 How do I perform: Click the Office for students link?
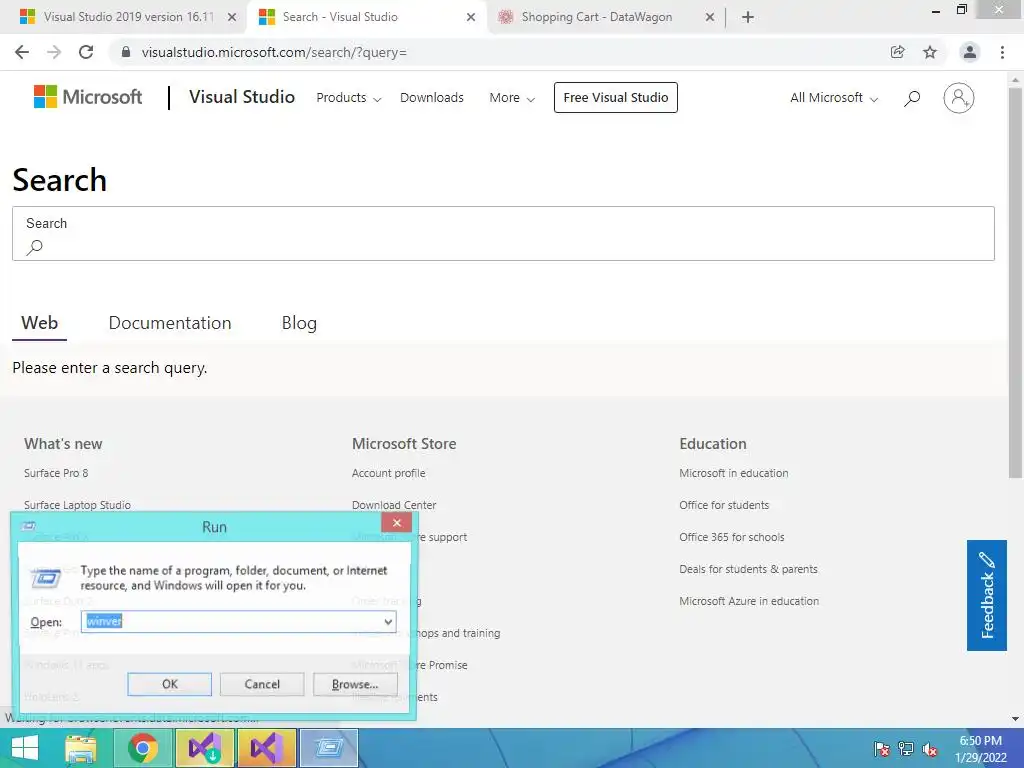coord(724,505)
